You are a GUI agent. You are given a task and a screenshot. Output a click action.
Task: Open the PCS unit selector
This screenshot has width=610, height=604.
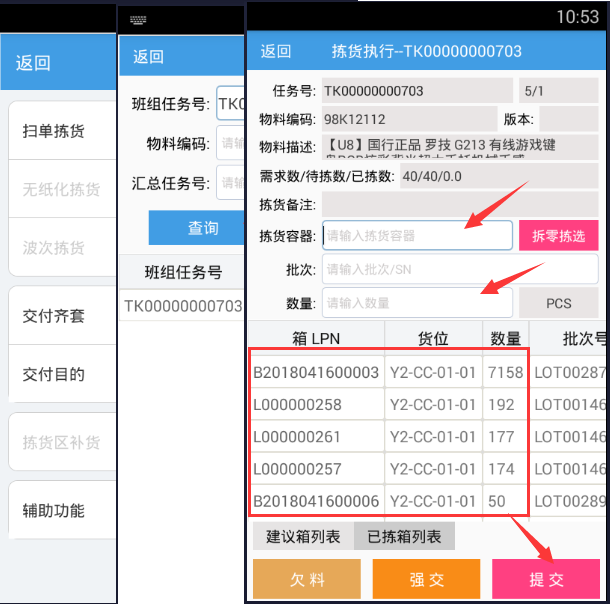click(558, 303)
